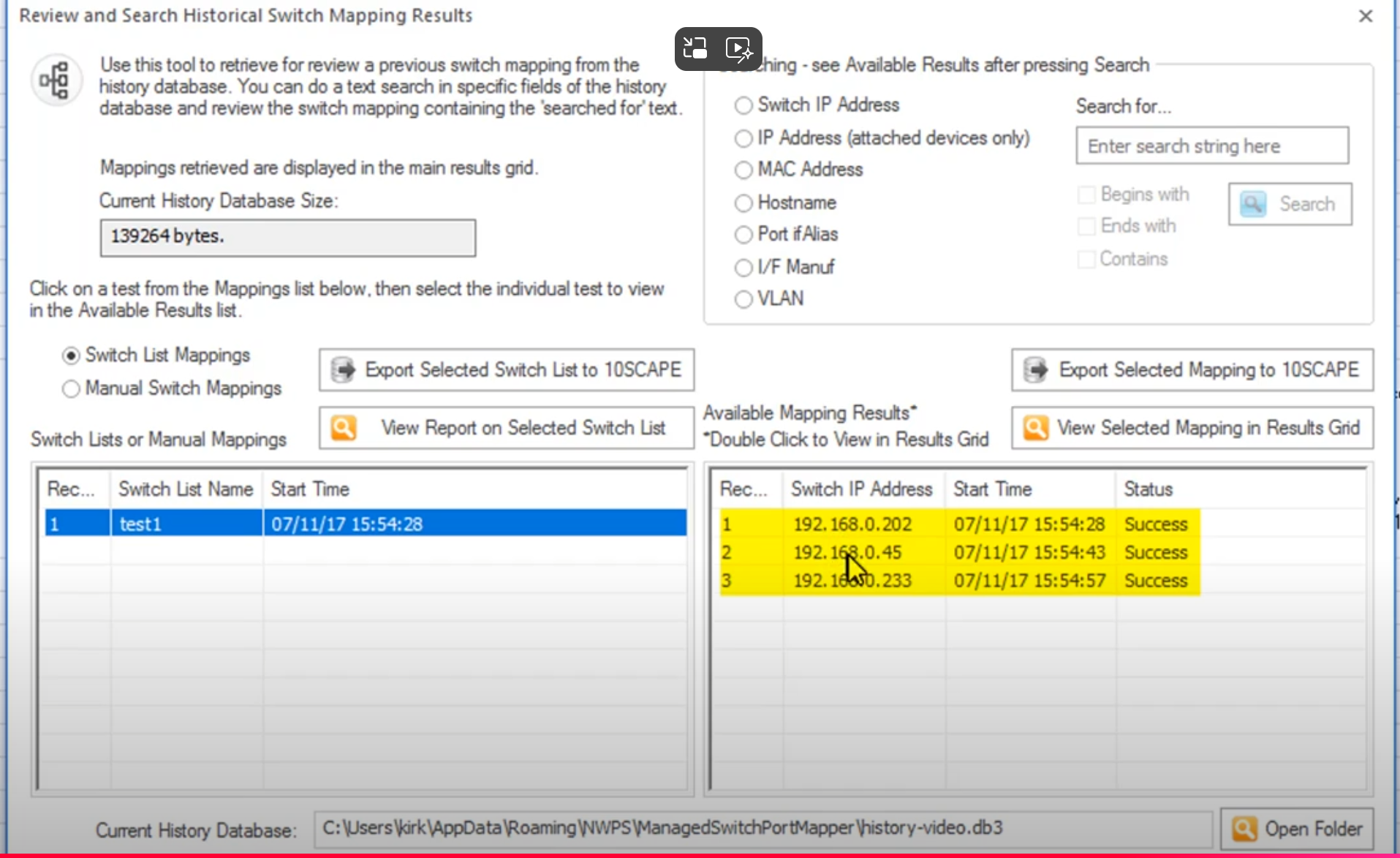
Task: Click the Current History Database Size field
Action: click(288, 238)
